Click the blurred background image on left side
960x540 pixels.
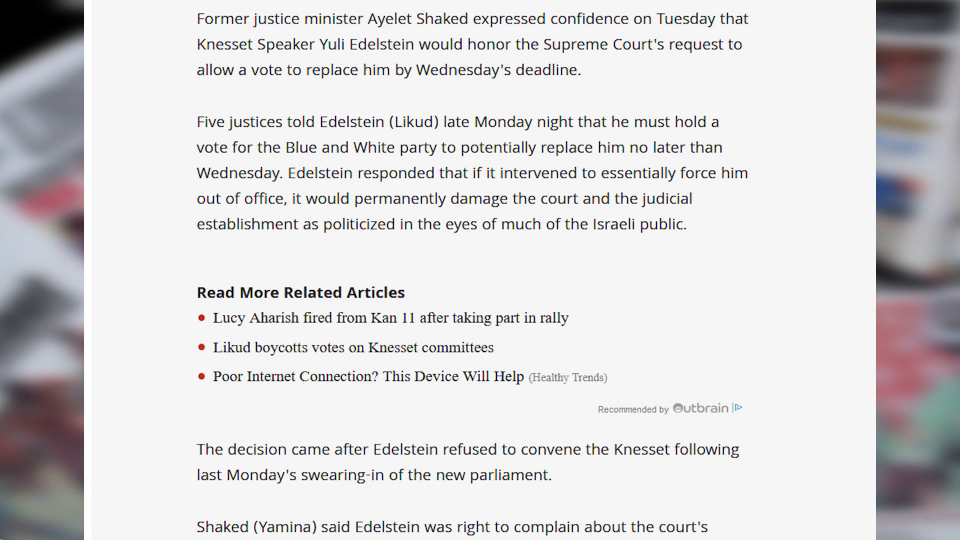pos(42,270)
